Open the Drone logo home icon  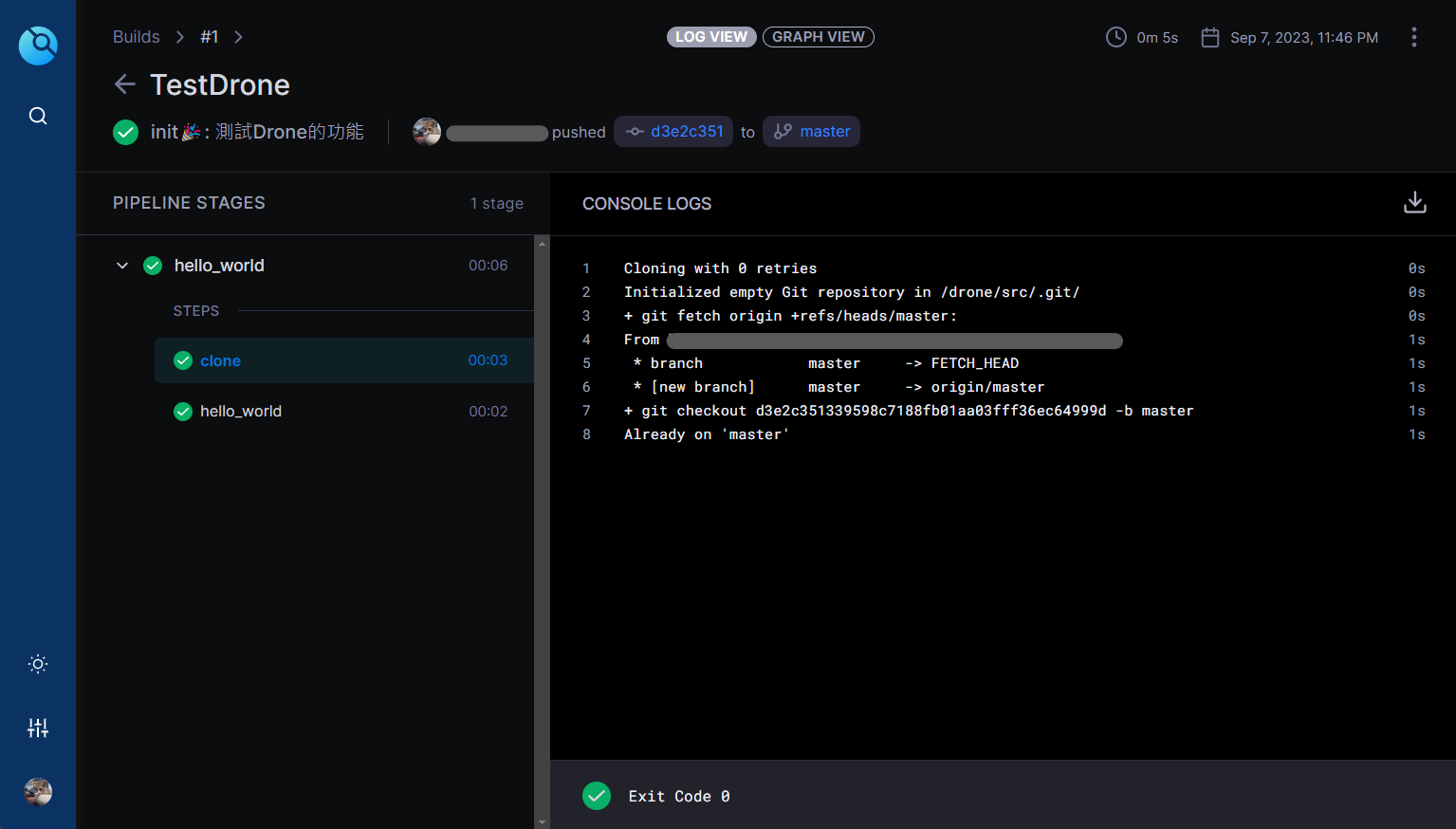point(38,45)
